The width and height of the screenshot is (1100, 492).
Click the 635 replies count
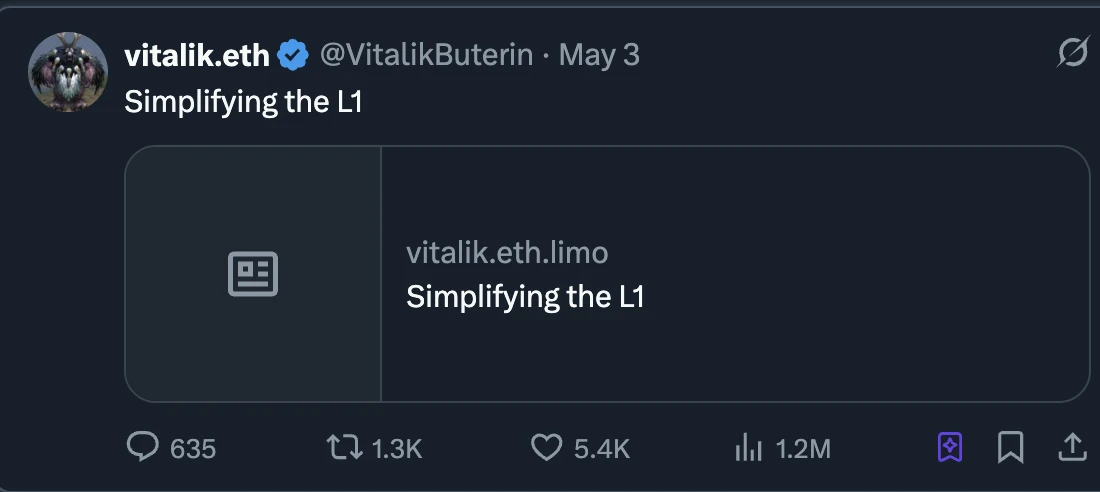point(193,449)
